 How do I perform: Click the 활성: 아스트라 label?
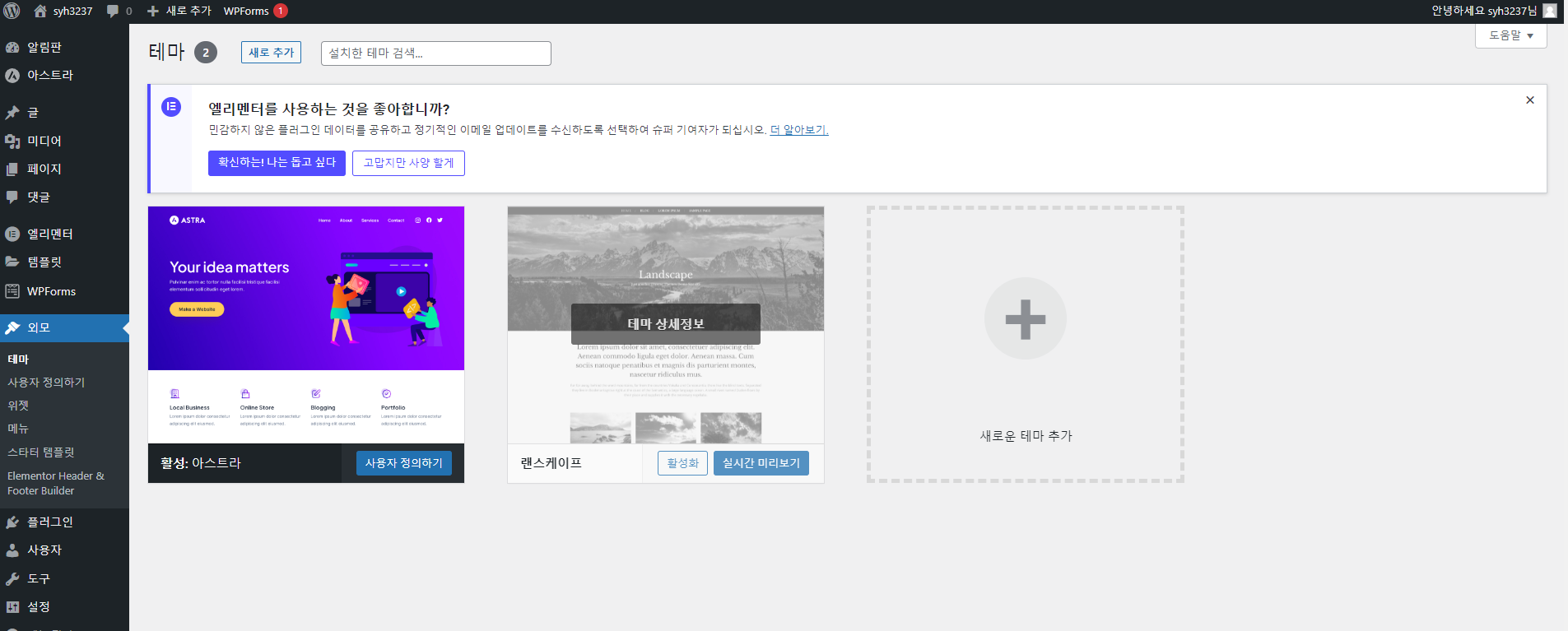click(x=201, y=463)
